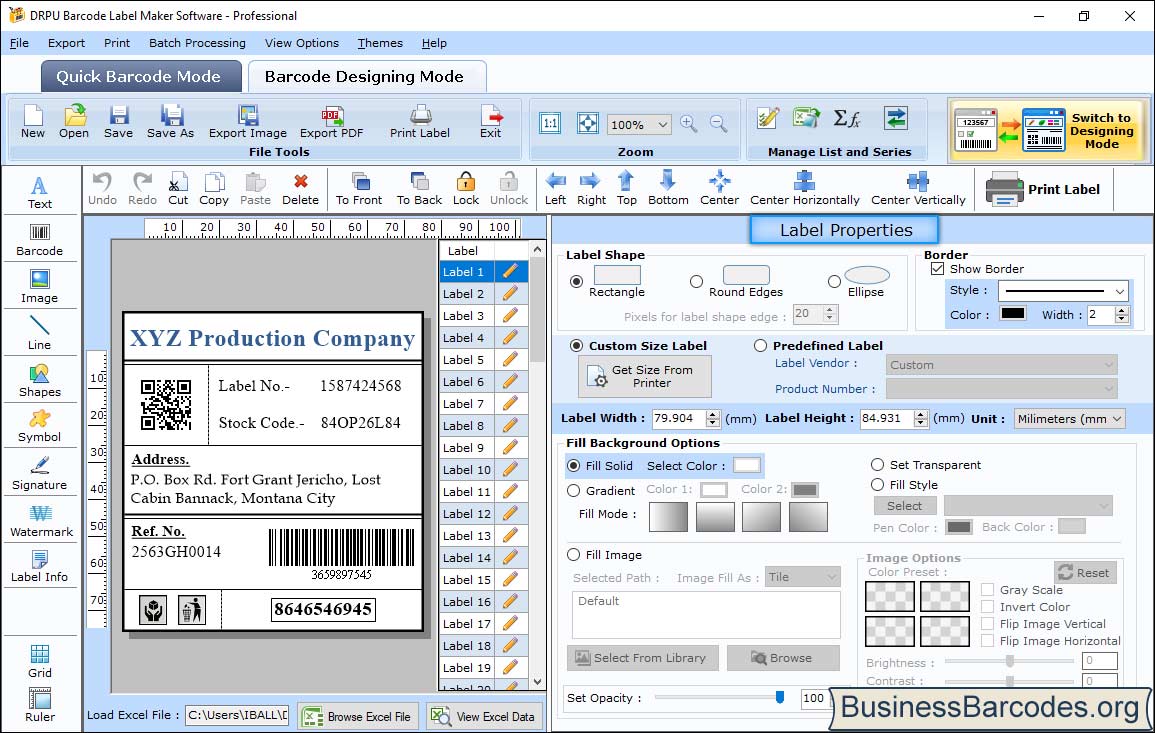
Task: Click the Set Opacity slider handle
Action: click(780, 697)
